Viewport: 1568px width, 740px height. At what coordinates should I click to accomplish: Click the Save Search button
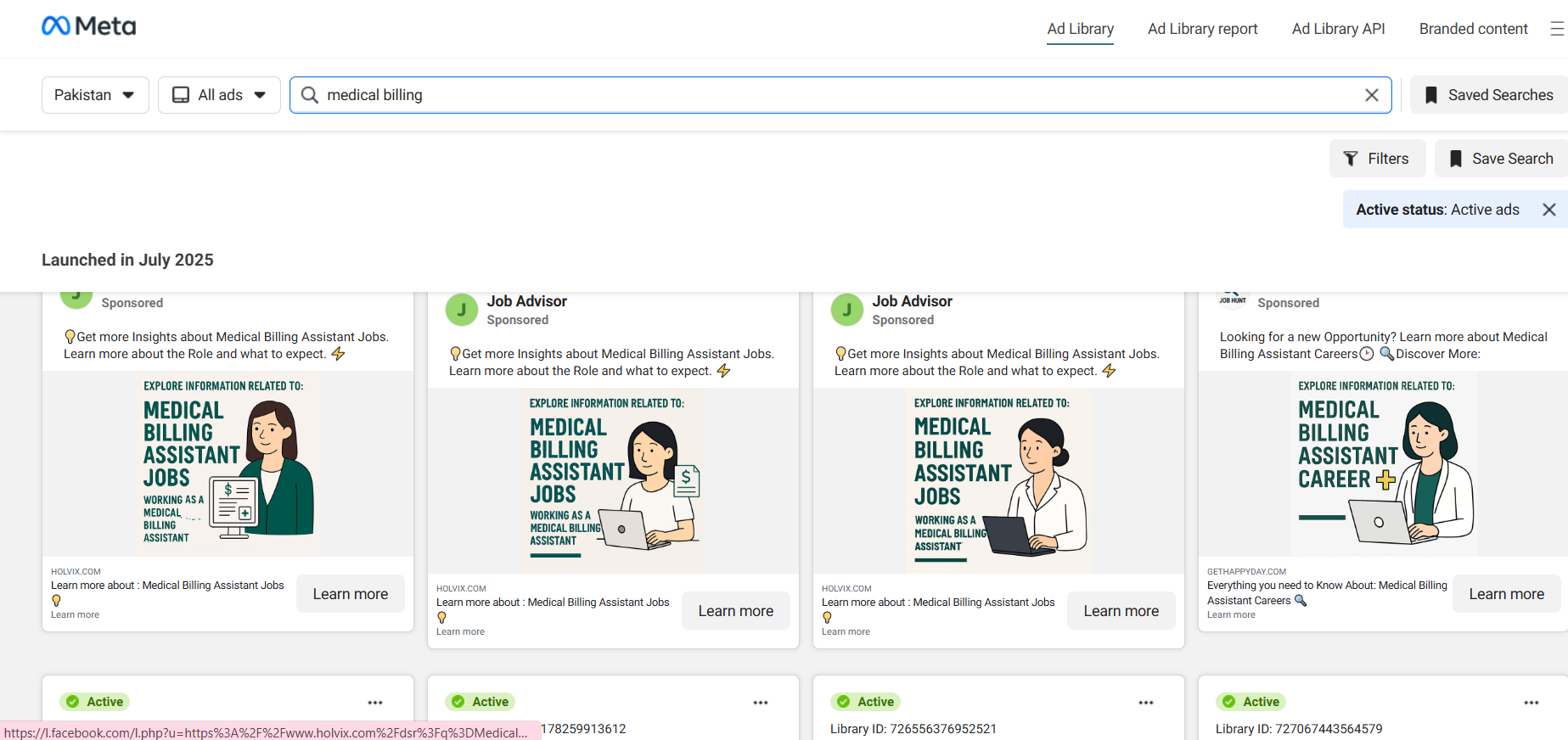(1500, 159)
